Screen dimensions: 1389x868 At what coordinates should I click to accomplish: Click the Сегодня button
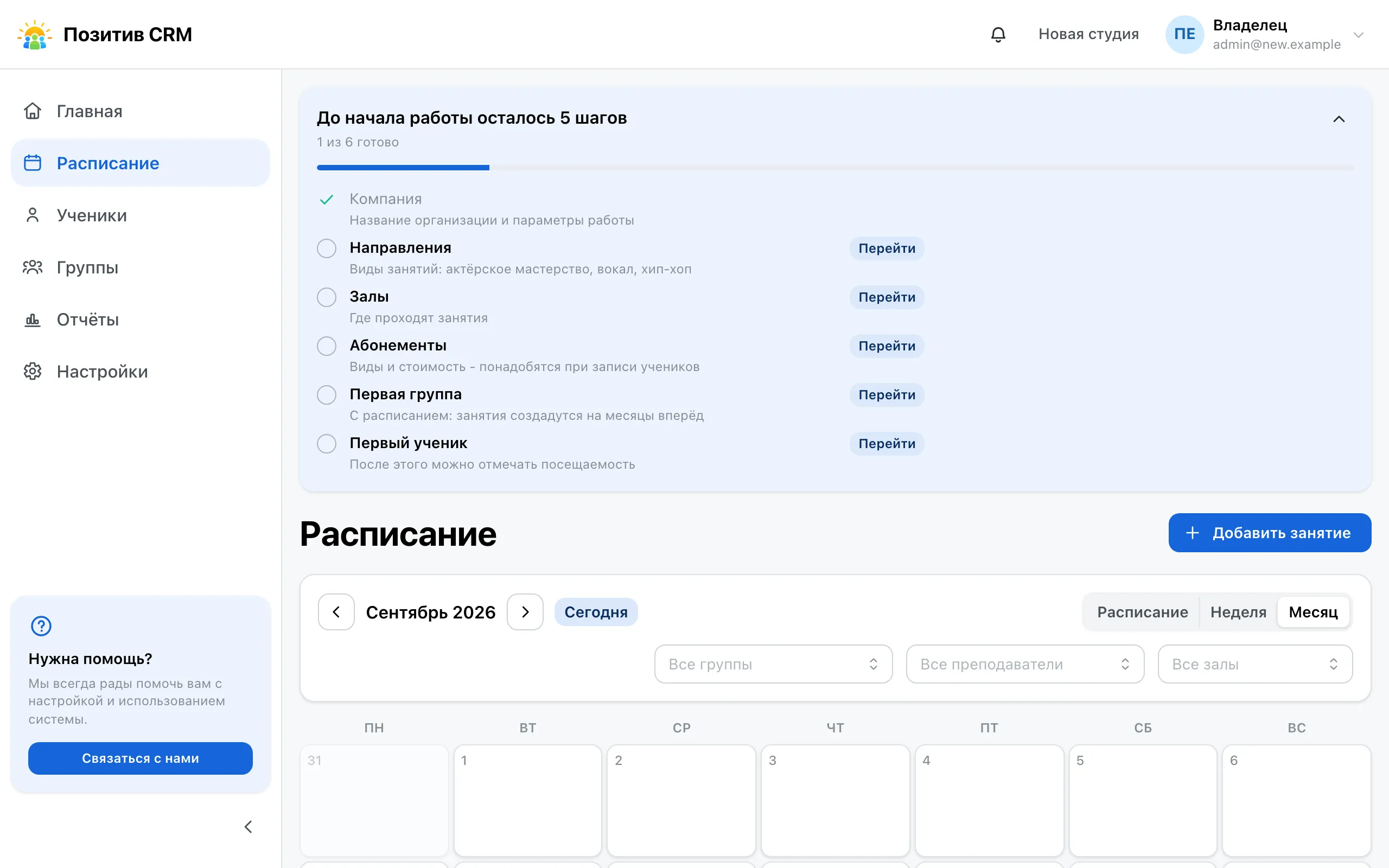596,612
